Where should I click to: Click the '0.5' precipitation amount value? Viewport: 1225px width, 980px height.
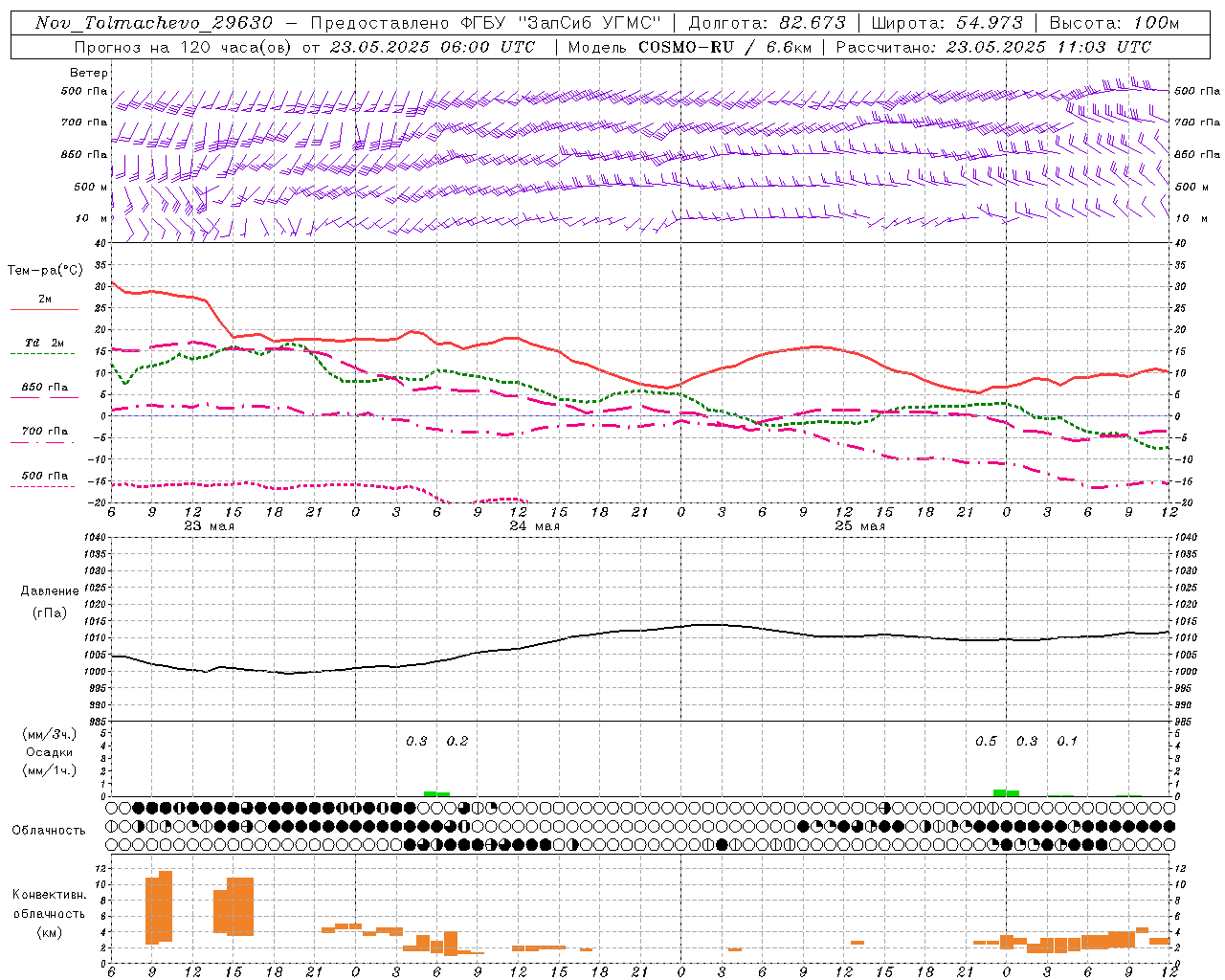pyautogui.click(x=986, y=742)
